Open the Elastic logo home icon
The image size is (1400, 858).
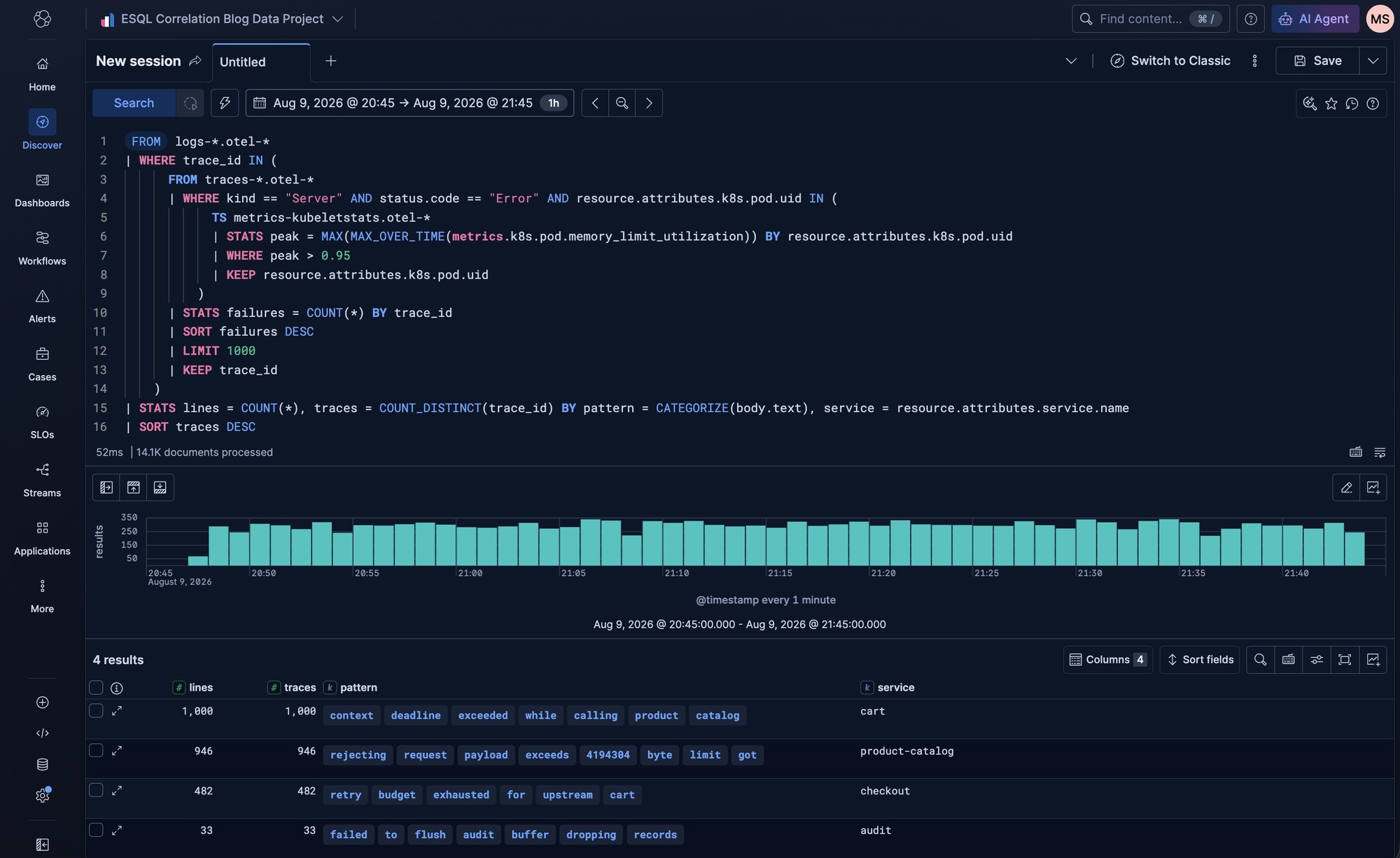coord(42,19)
